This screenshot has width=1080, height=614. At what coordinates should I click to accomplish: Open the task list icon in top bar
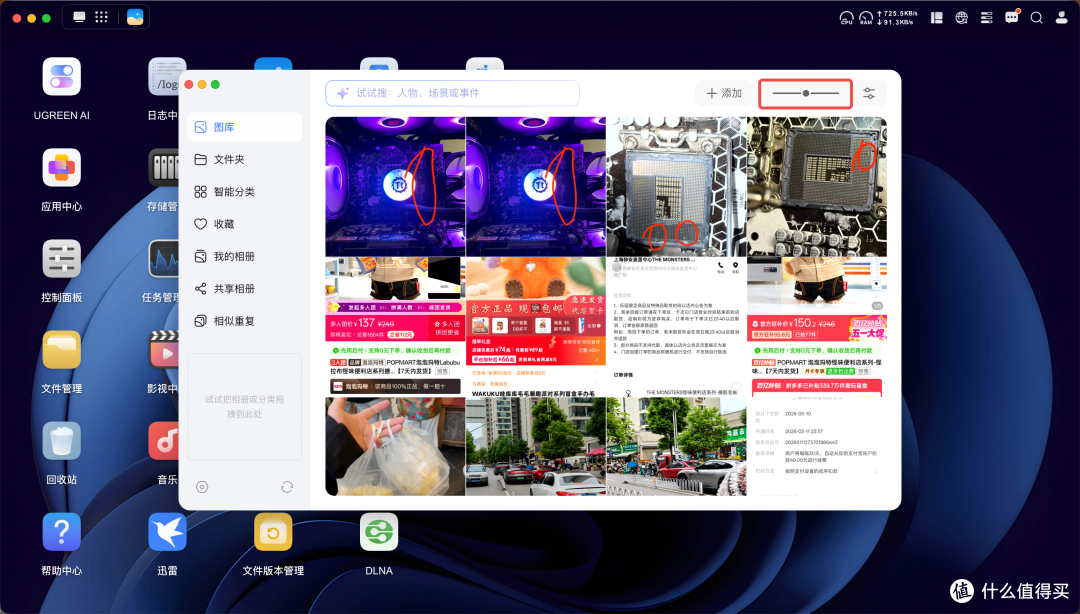tap(986, 18)
